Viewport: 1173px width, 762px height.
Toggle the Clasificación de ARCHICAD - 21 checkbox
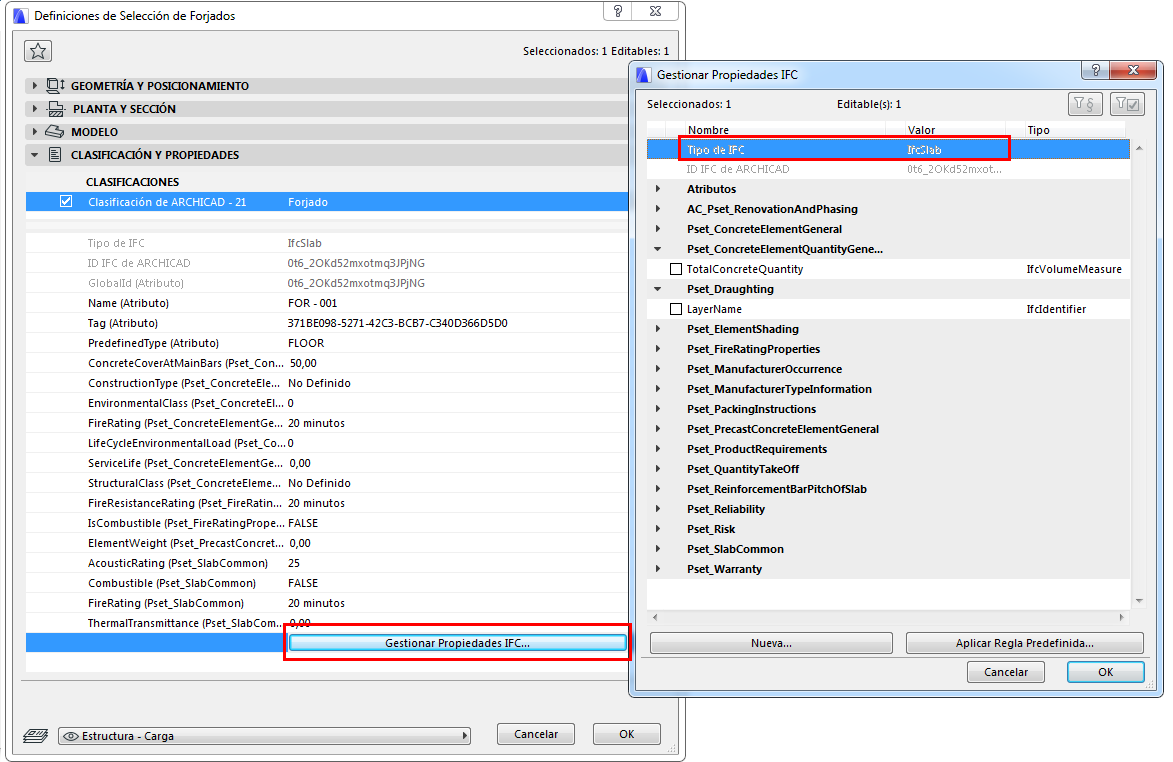click(x=66, y=201)
